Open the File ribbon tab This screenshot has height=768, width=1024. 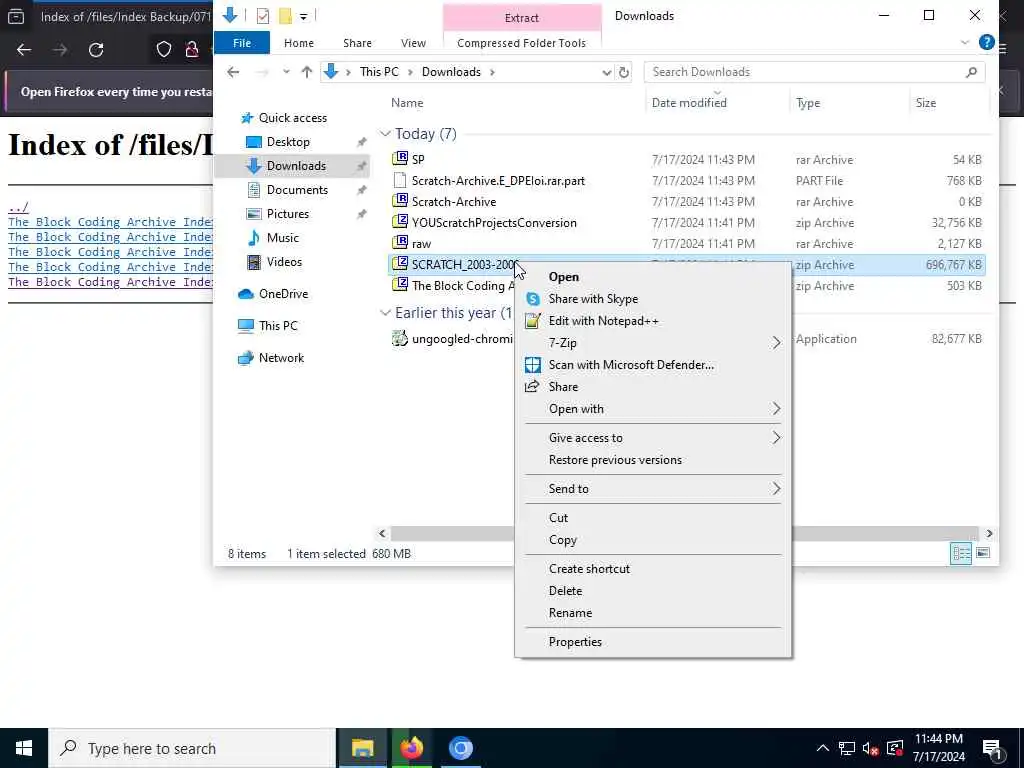242,42
